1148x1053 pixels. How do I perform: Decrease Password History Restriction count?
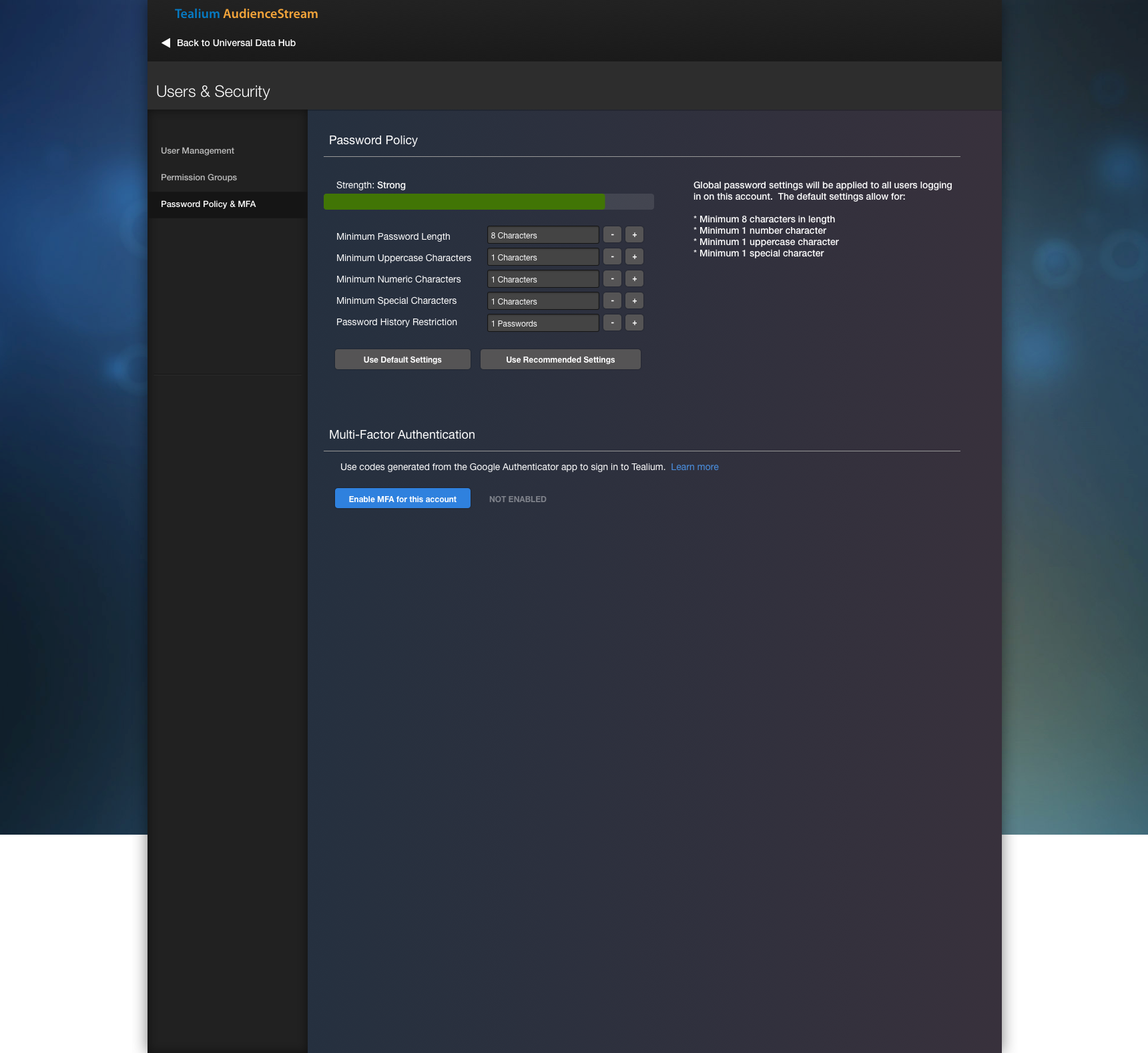coord(612,323)
